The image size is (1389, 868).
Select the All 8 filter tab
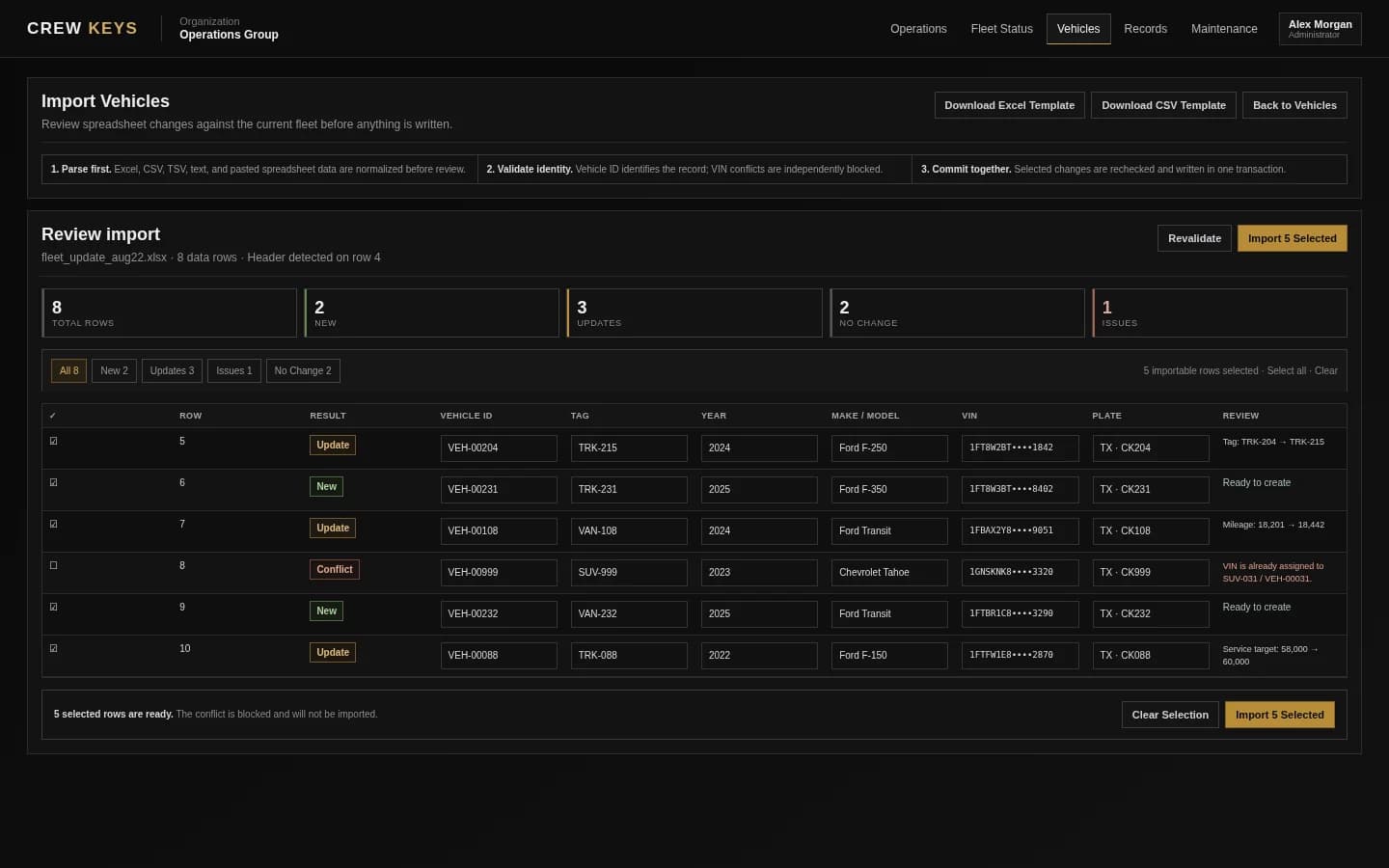tap(68, 370)
